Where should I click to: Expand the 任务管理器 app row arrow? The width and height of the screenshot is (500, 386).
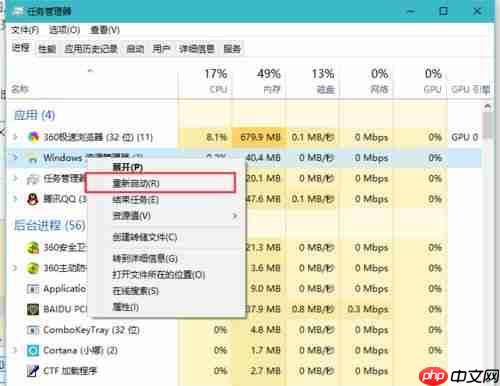coord(15,178)
